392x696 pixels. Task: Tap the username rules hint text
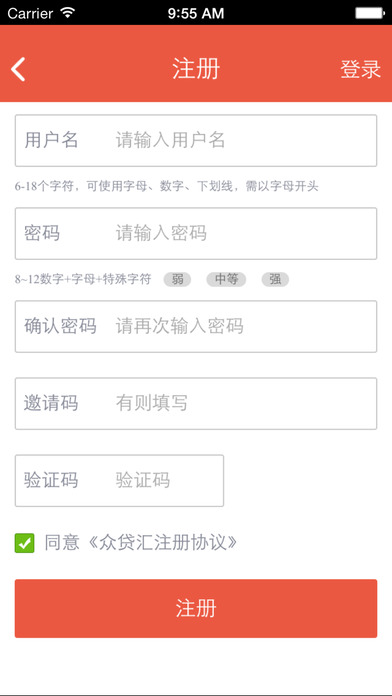tap(167, 186)
